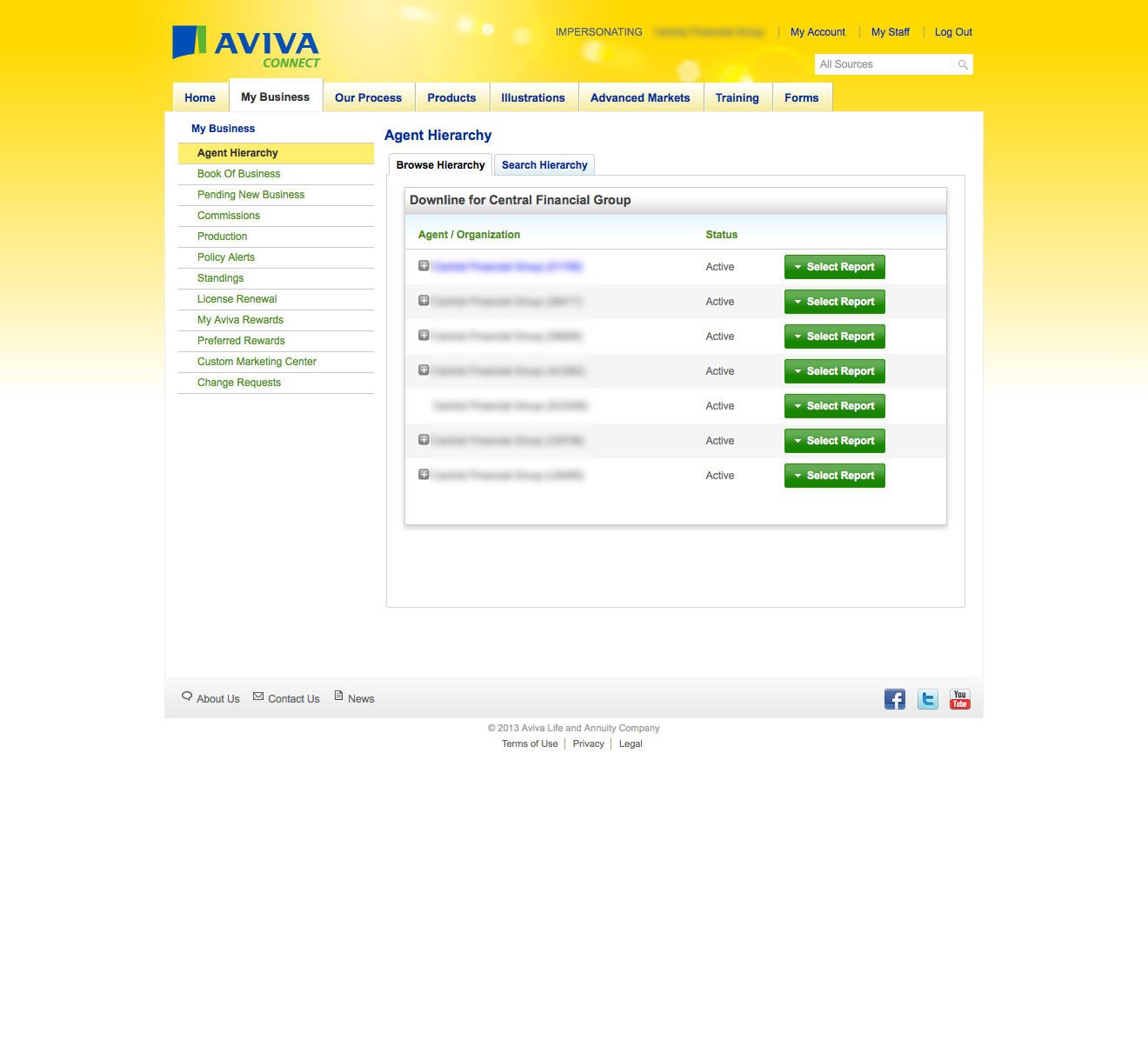
Task: Click the Aviva Connect logo
Action: pos(246,47)
